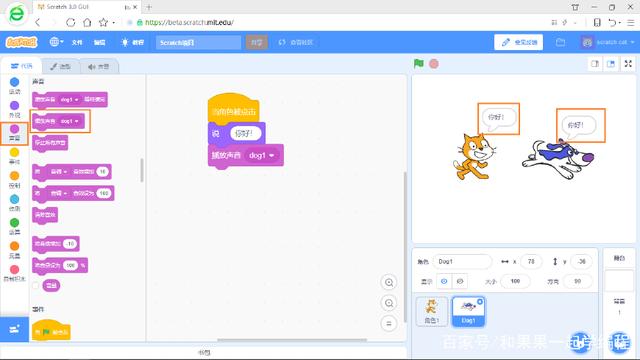Click the Scratch project title field
Viewport: 640px width, 360px height.
[x=198, y=42]
